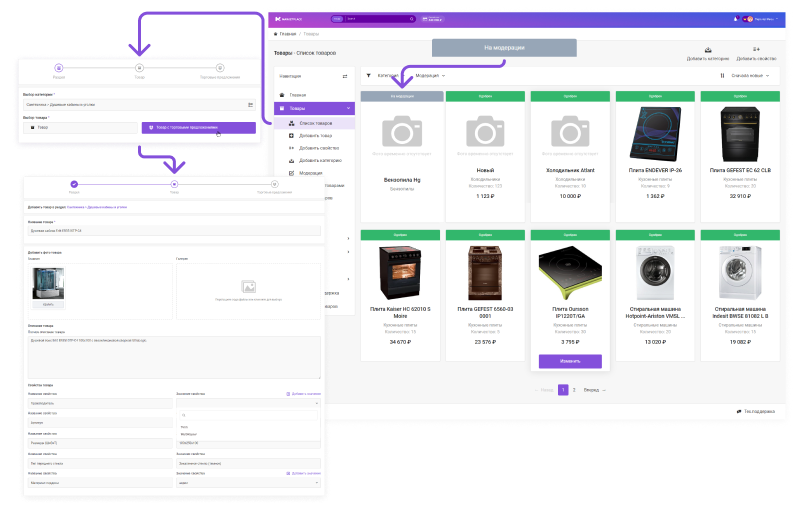Click the Marketplace logo in header
Screen dimensions: 804x508
coord(292,19)
